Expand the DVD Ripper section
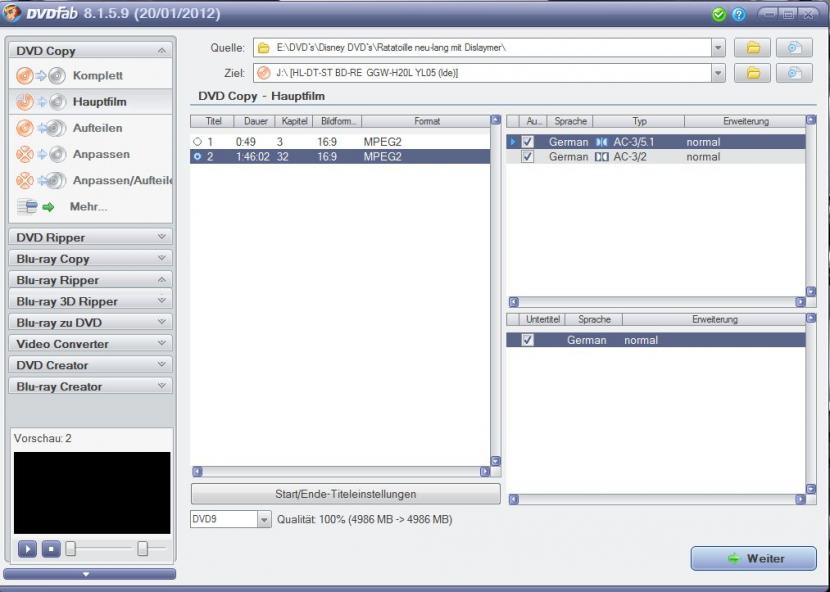 162,237
